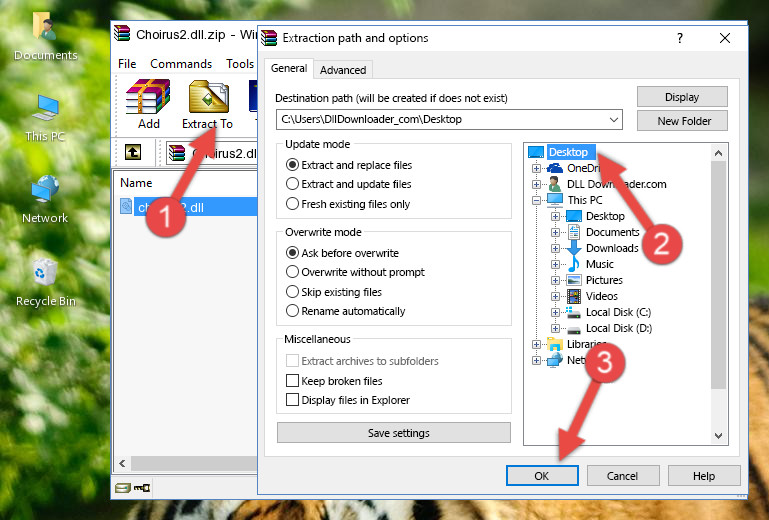Expand Libraries tree node

tap(536, 344)
